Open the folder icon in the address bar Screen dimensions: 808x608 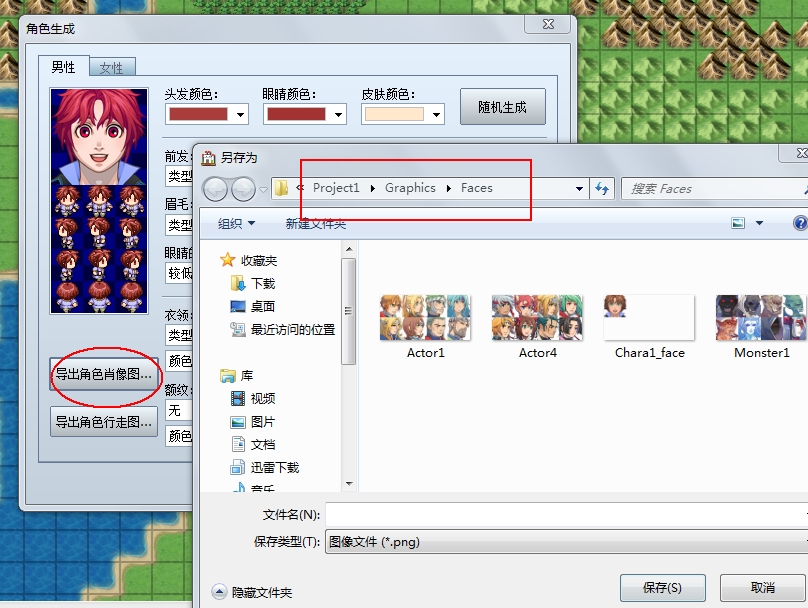[x=281, y=188]
